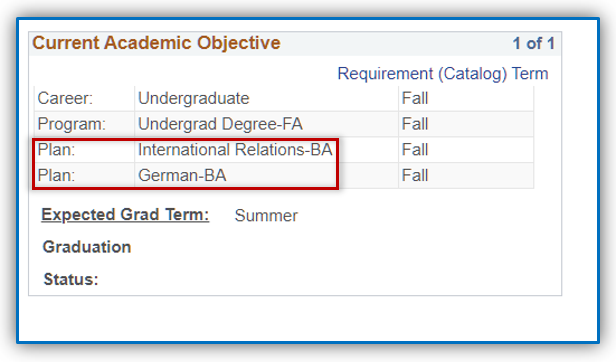Click Fall term for International Relations-BA

(415, 150)
